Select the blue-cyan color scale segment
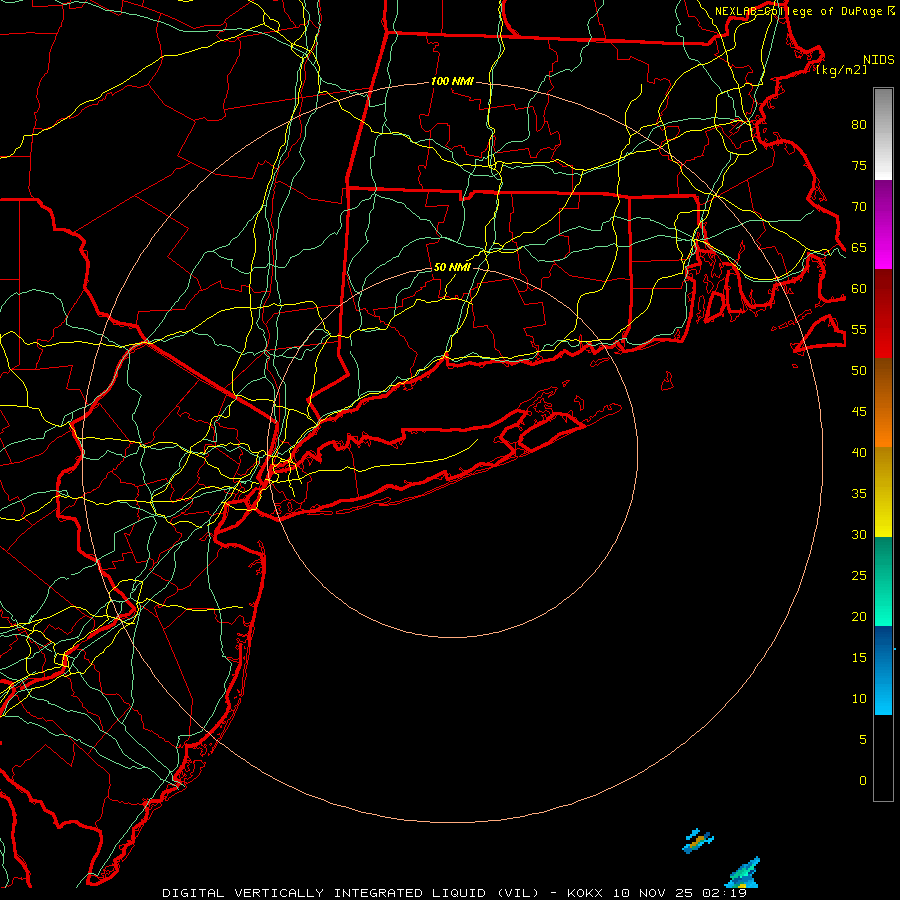 [x=883, y=670]
